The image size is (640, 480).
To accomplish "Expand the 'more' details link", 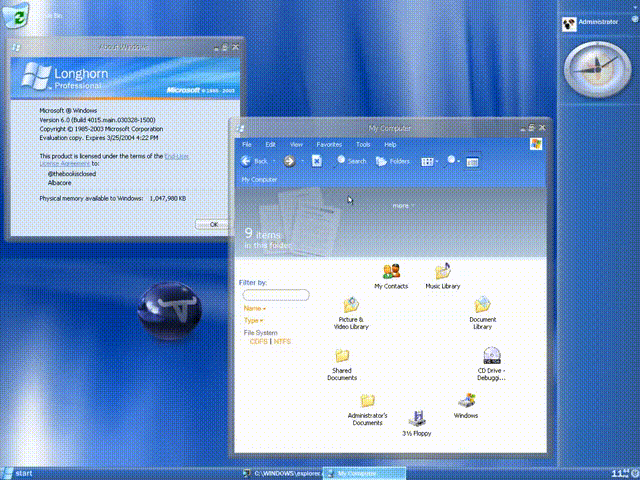I will coord(403,206).
